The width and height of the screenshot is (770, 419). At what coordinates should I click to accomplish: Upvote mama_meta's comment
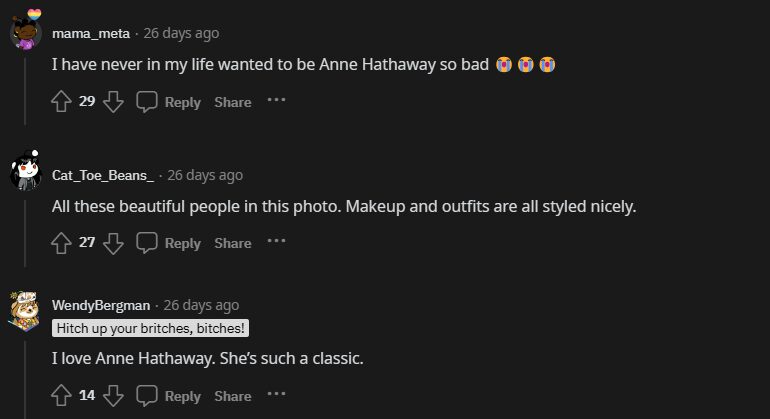(61, 101)
